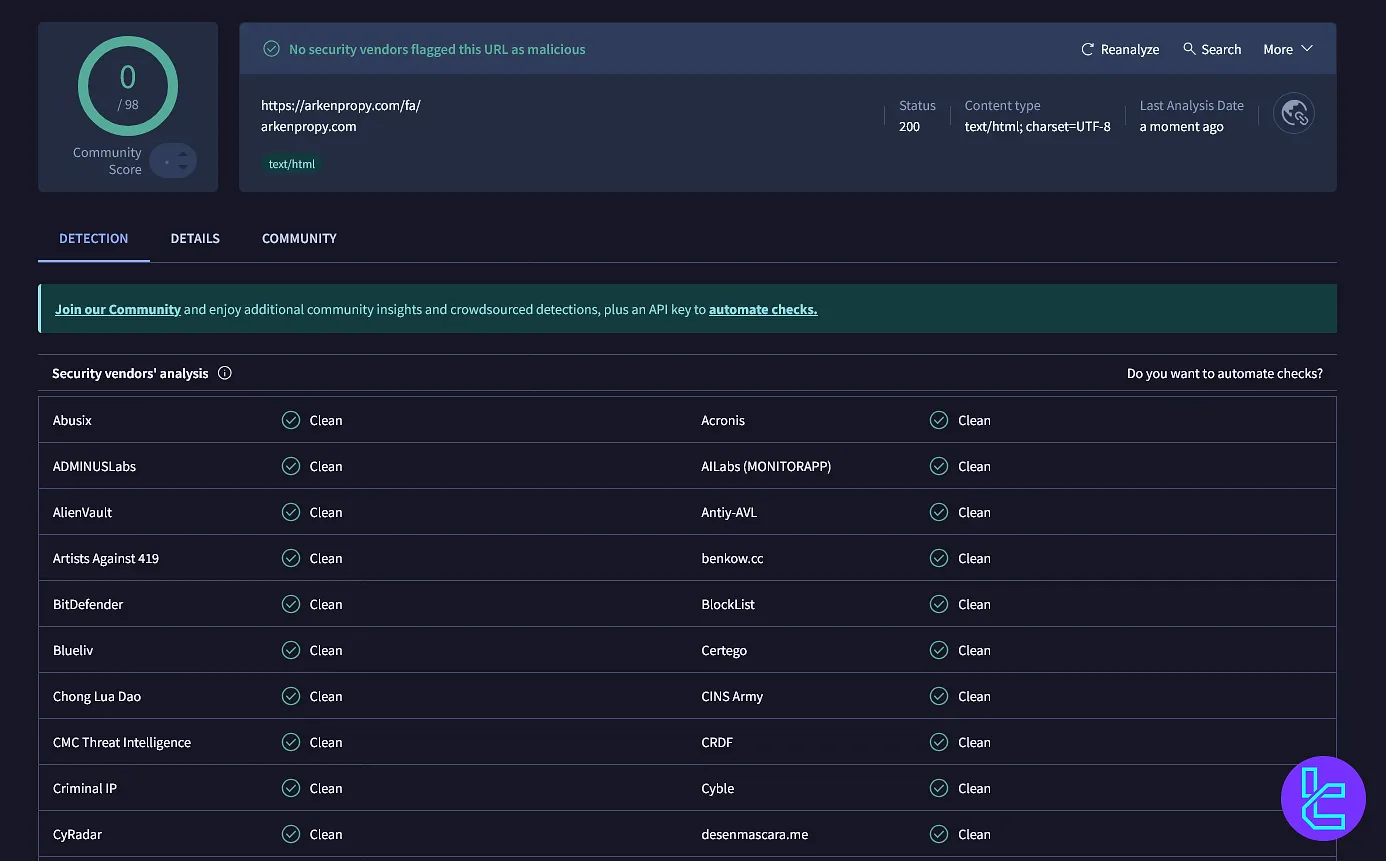
Task: Click the Reanalyze refresh icon
Action: [x=1087, y=48]
